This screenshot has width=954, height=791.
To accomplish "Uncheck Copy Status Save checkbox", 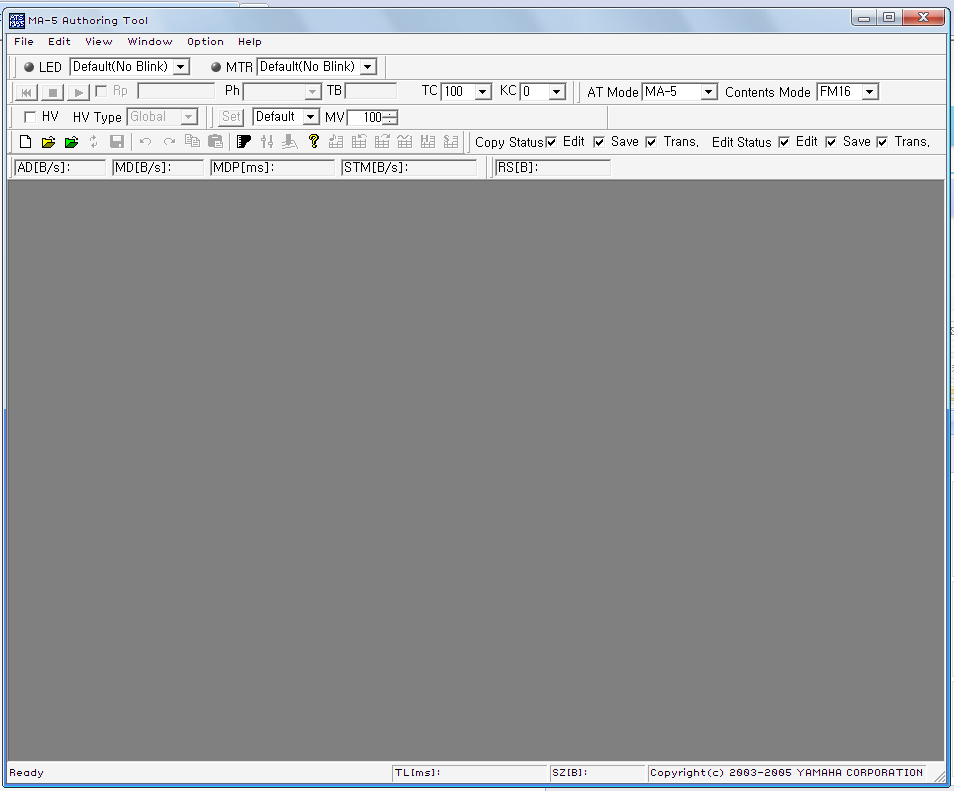I will click(599, 142).
